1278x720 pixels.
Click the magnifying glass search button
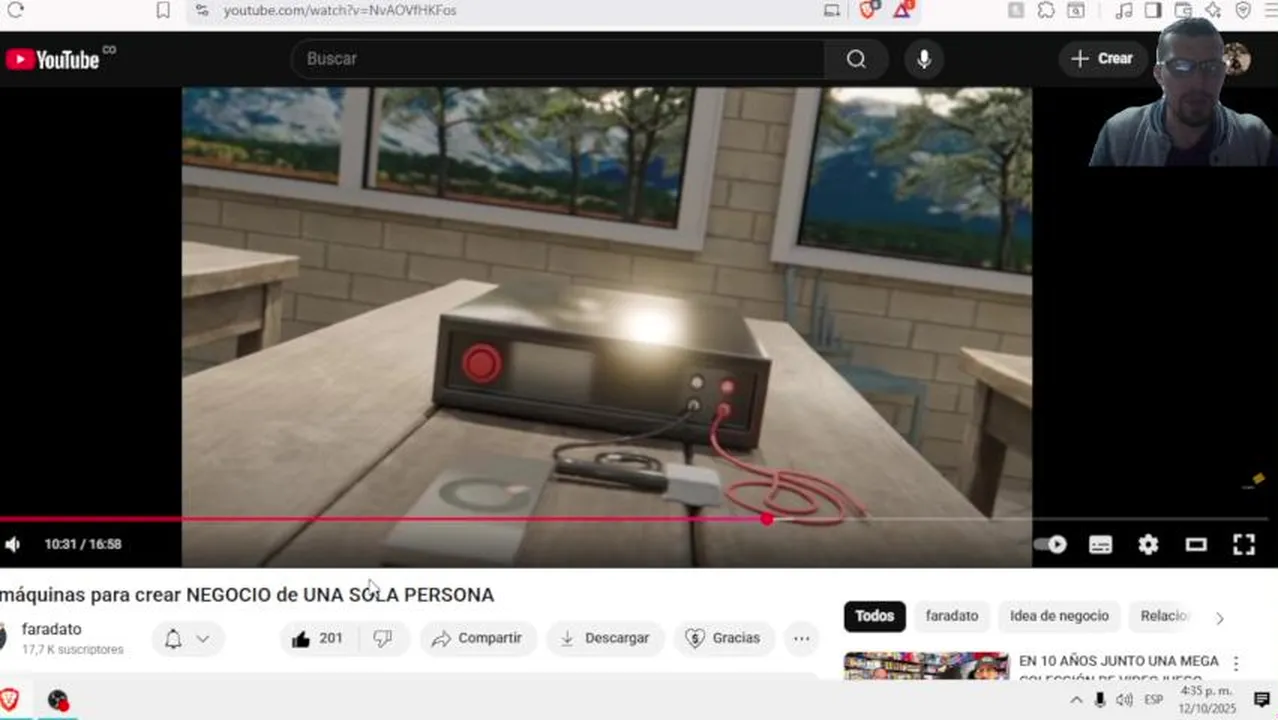point(856,59)
